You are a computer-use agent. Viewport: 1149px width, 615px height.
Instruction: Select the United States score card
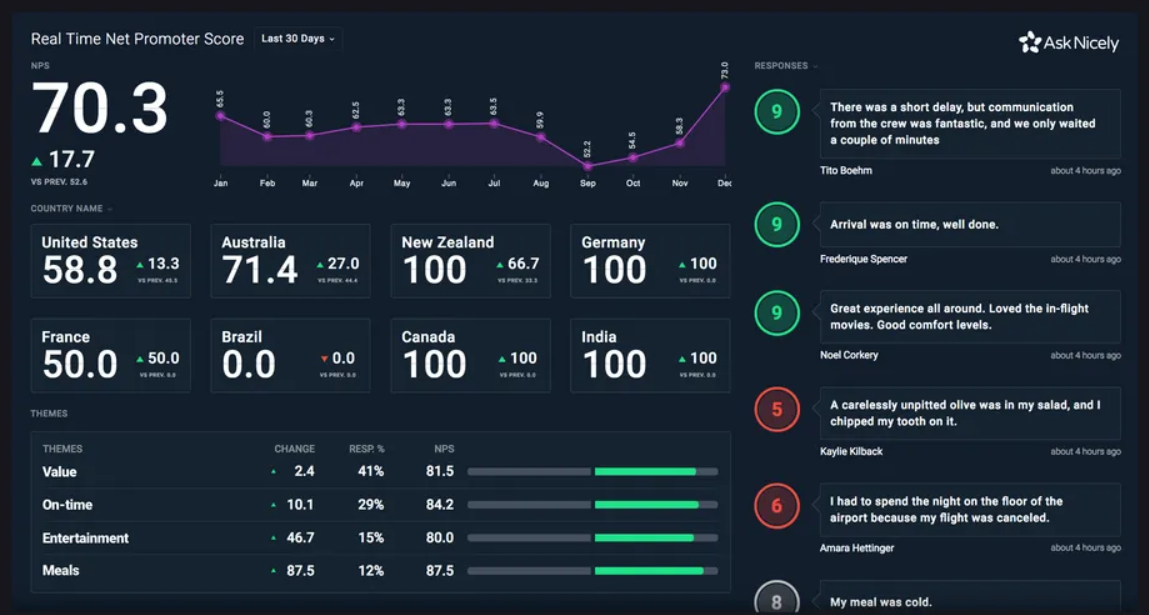point(111,261)
